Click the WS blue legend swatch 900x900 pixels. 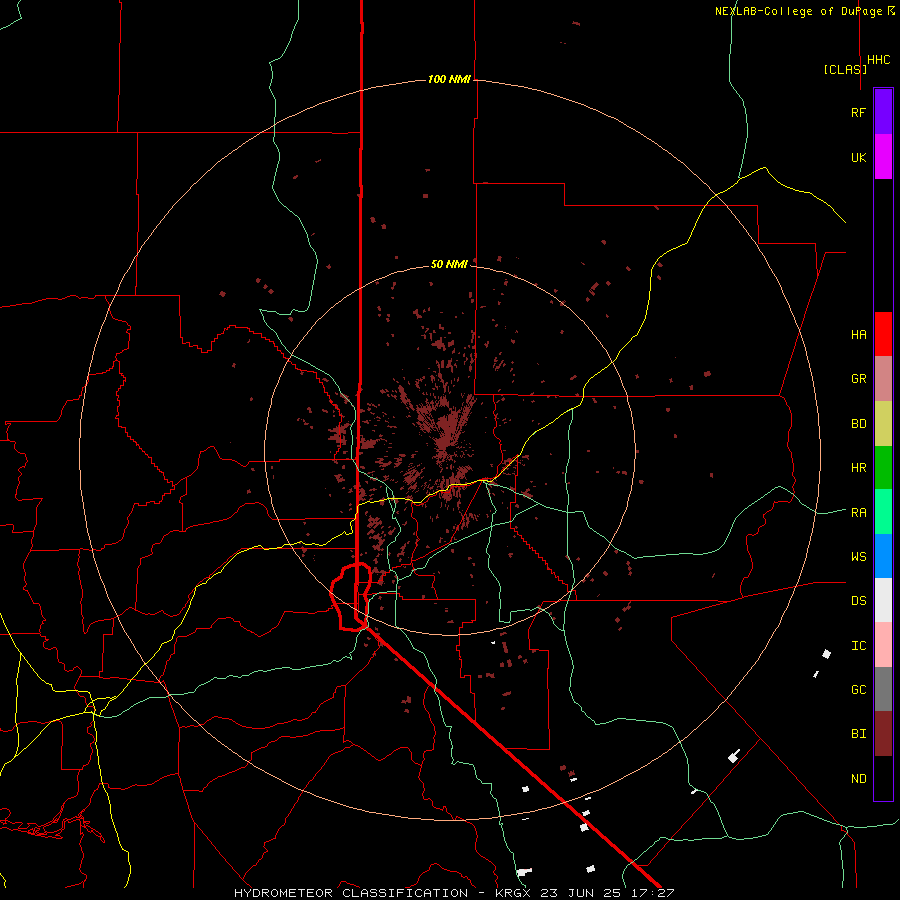[x=883, y=556]
